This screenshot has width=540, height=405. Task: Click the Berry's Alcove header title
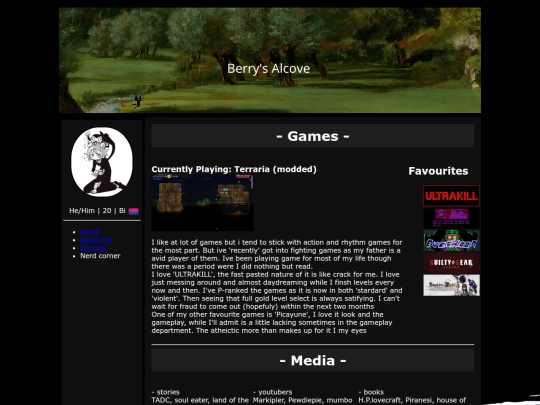point(269,69)
